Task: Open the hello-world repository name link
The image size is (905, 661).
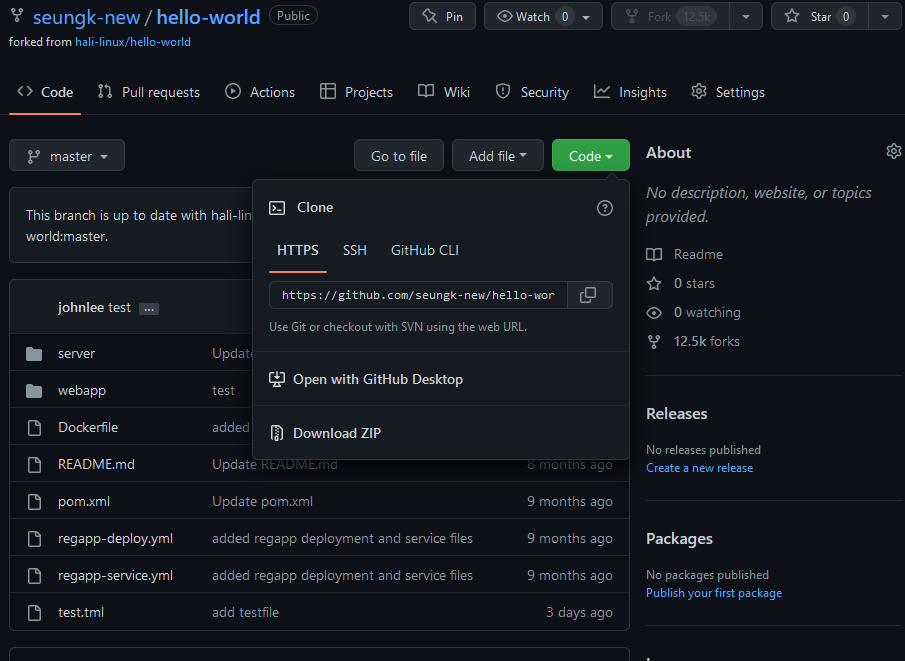Action: pos(208,17)
